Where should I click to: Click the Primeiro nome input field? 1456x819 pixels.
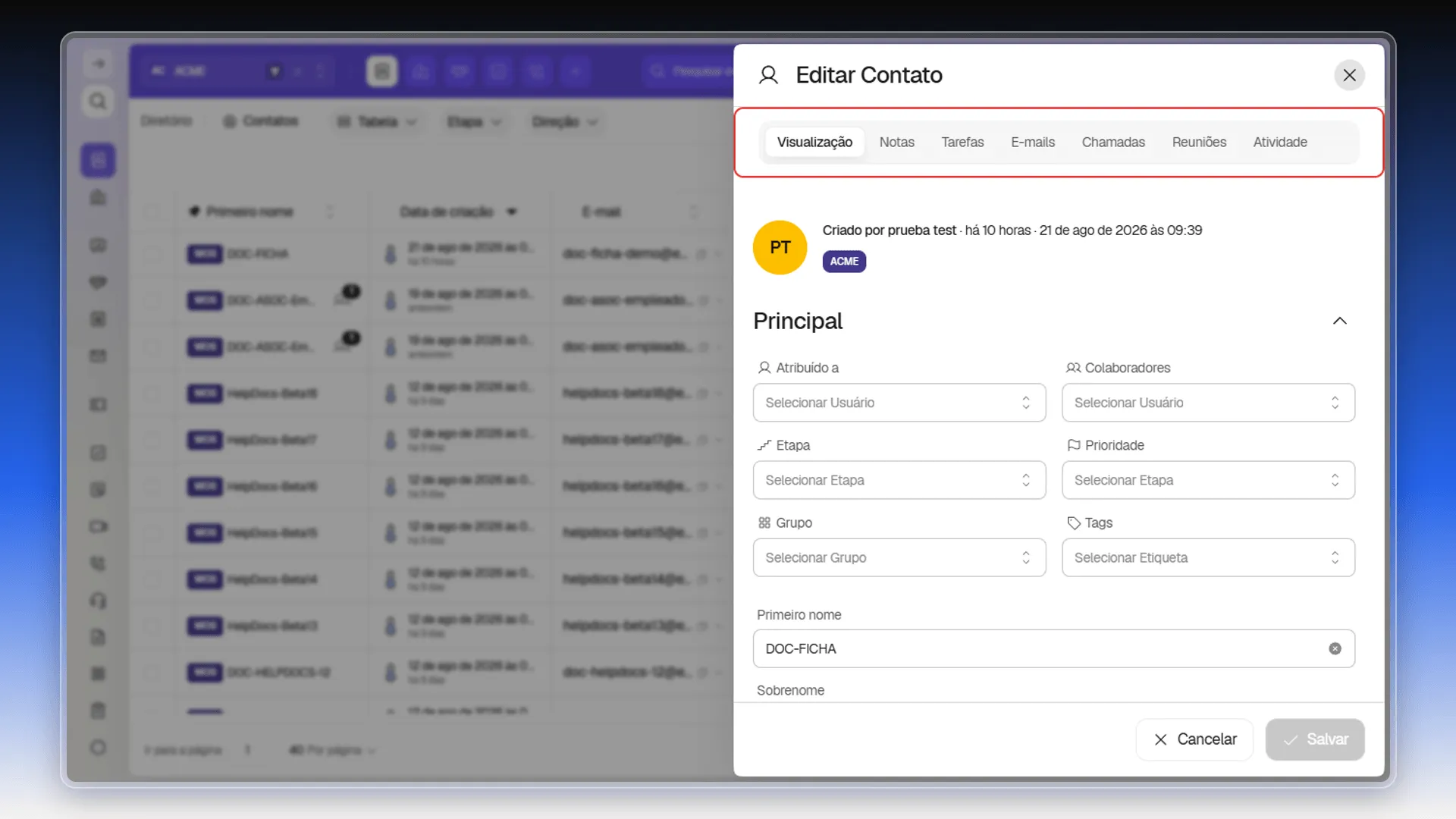click(1053, 648)
